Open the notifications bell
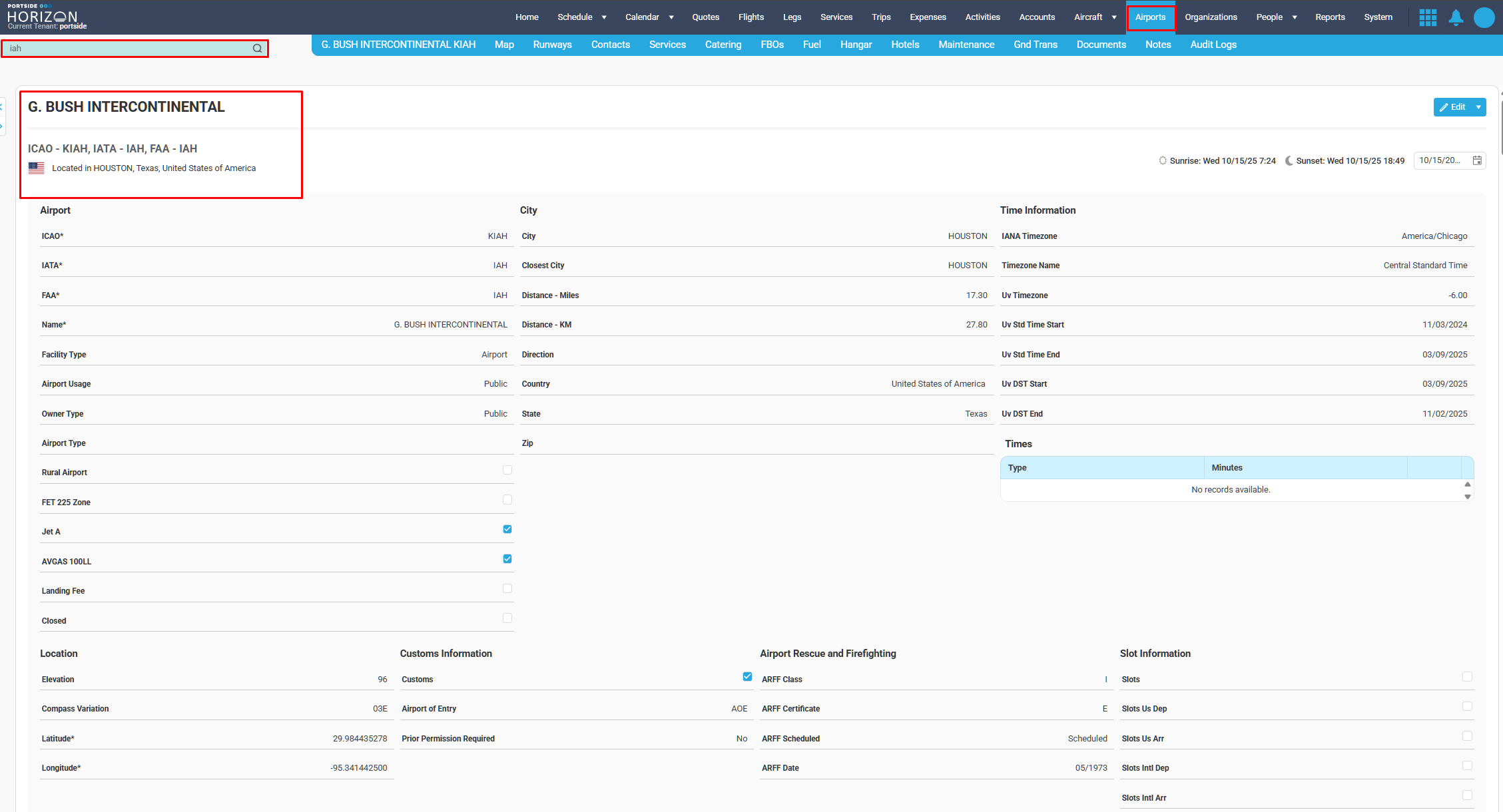 (x=1456, y=17)
